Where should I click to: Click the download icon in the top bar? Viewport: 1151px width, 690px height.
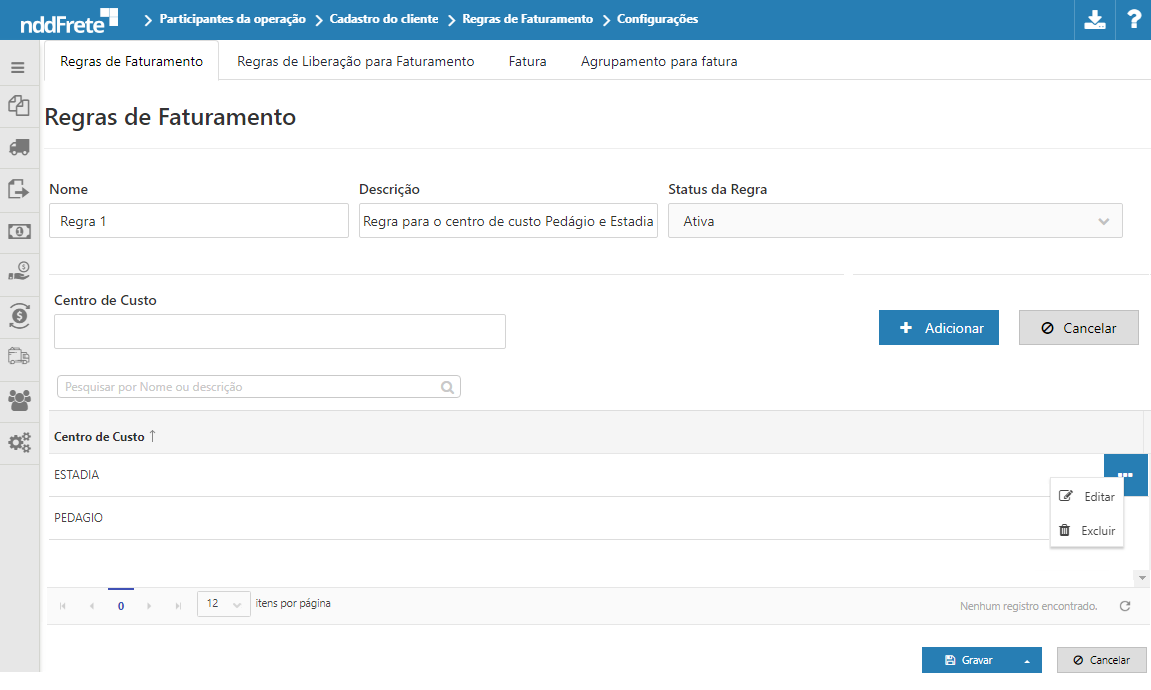click(1095, 20)
